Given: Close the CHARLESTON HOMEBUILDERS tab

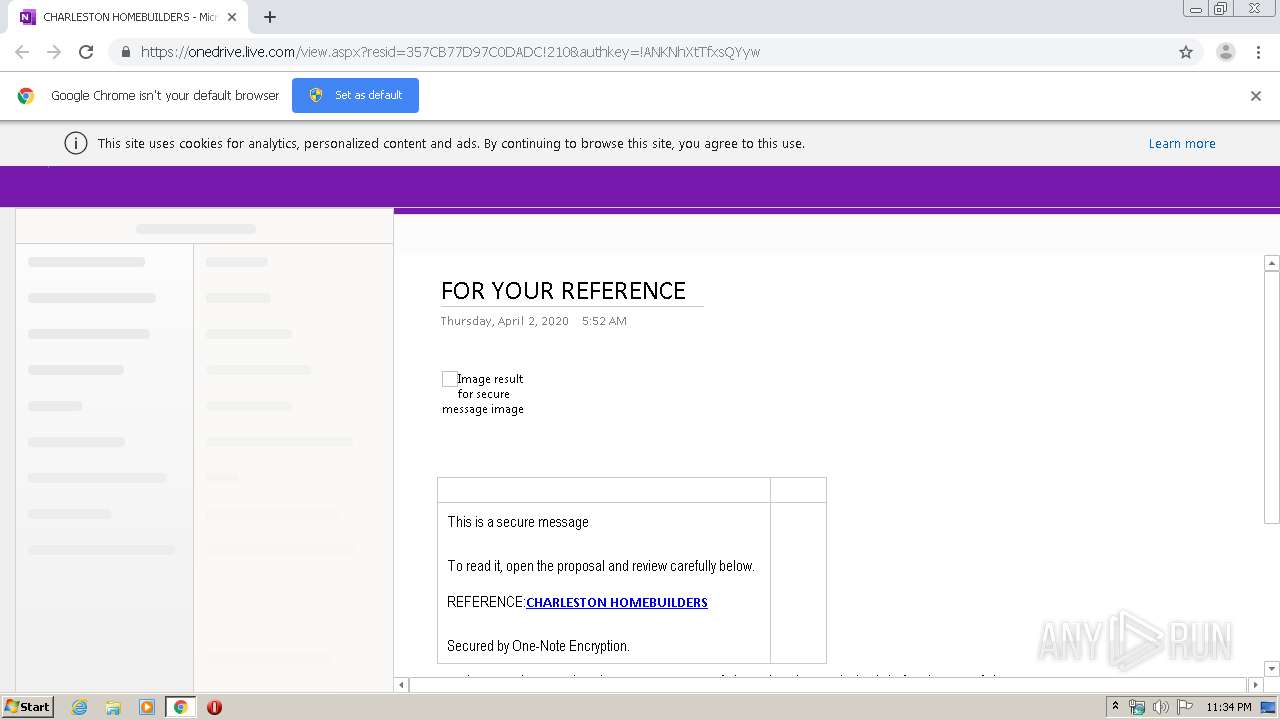Looking at the screenshot, I should (232, 17).
